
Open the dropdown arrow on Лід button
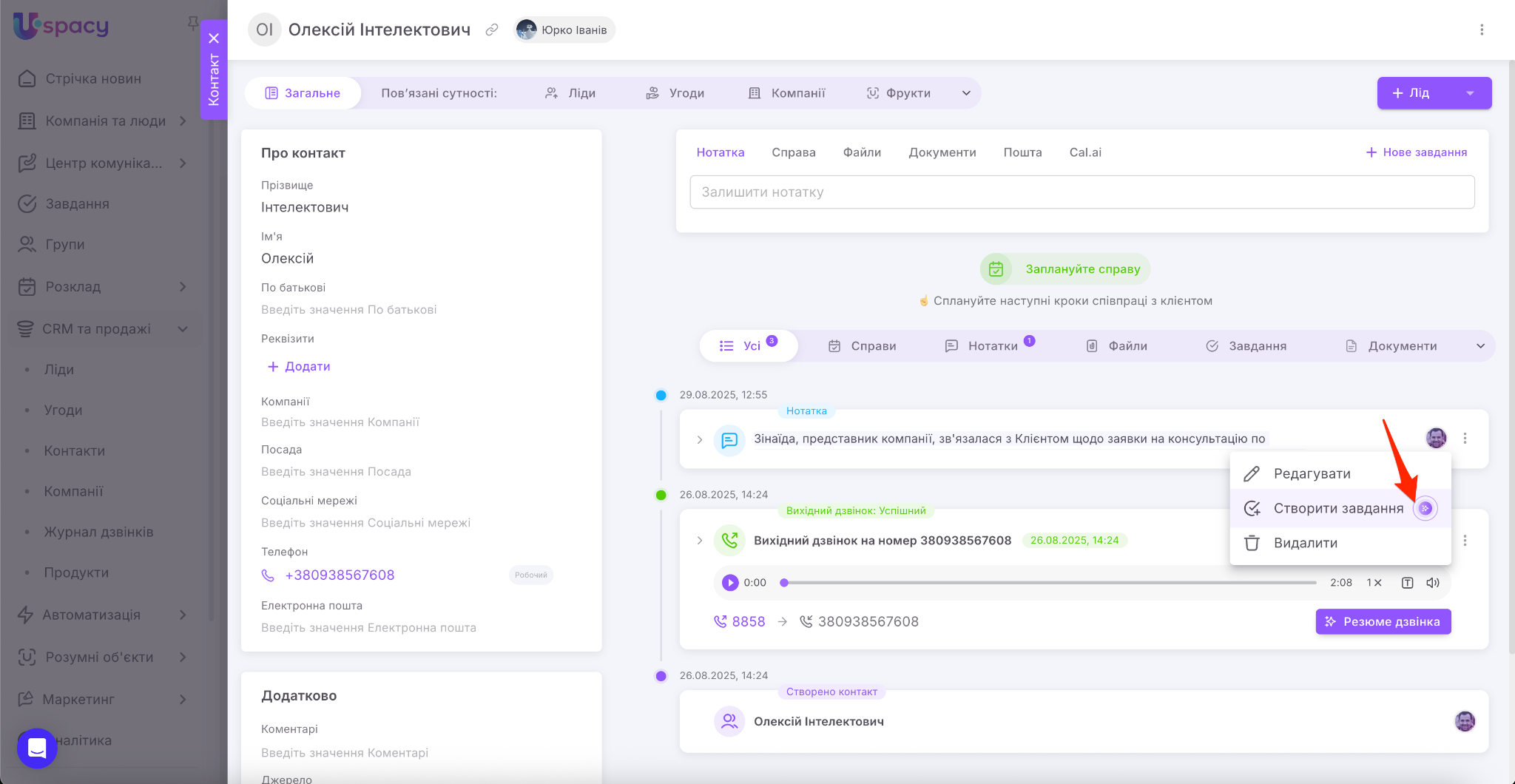pyautogui.click(x=1470, y=93)
